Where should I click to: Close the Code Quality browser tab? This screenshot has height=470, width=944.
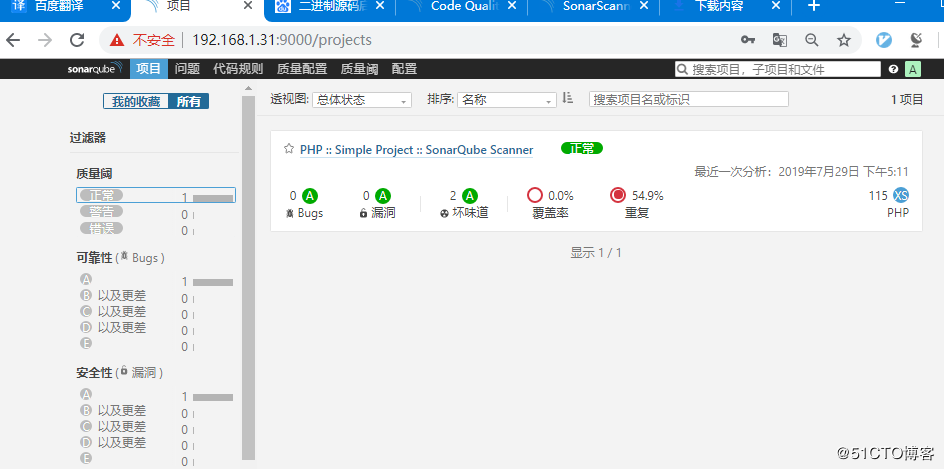pyautogui.click(x=512, y=6)
